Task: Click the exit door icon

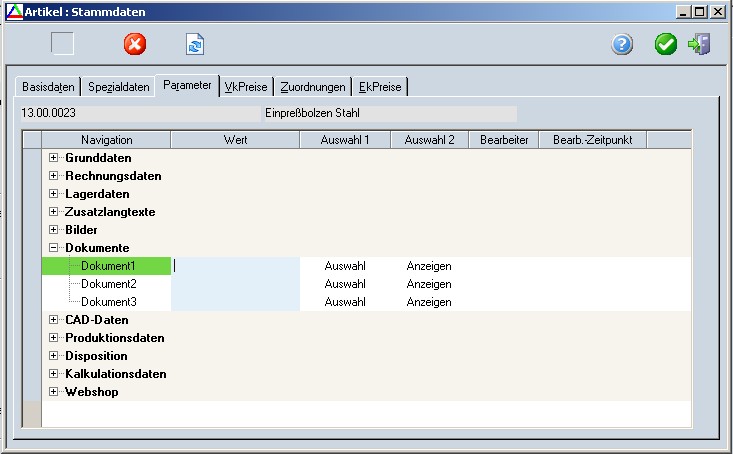Action: coord(699,44)
